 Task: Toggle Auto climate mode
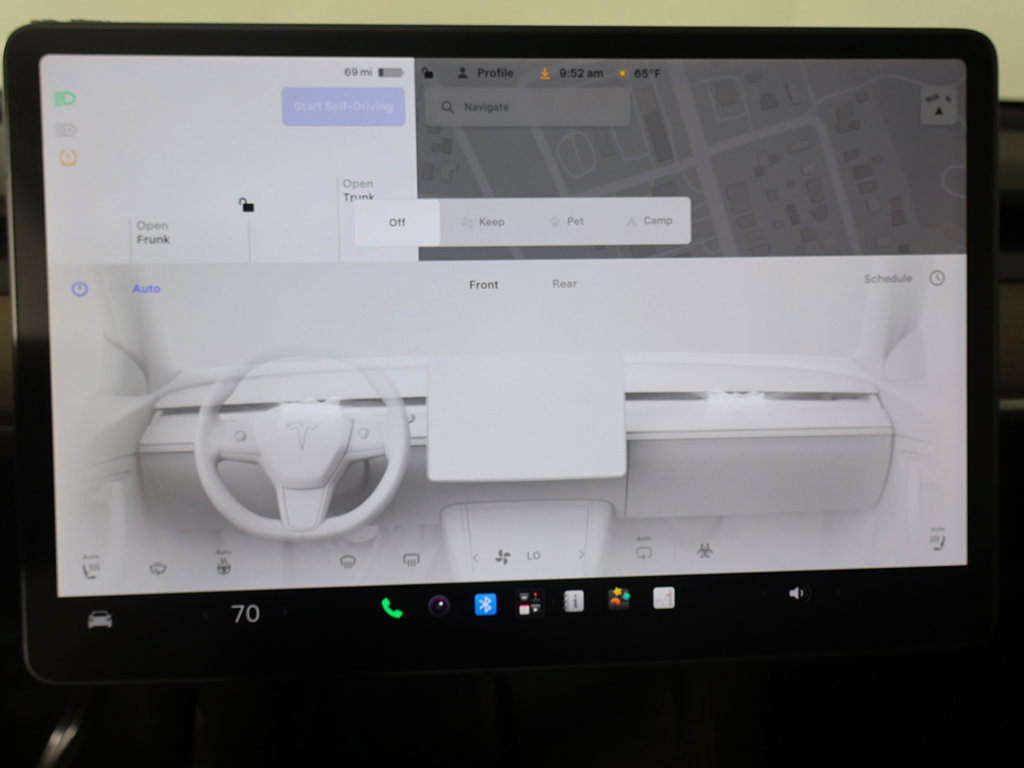[146, 289]
